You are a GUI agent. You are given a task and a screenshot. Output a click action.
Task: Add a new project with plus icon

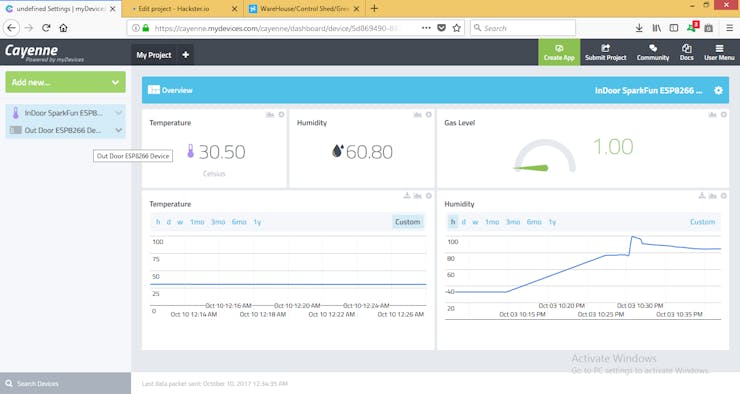[x=185, y=55]
